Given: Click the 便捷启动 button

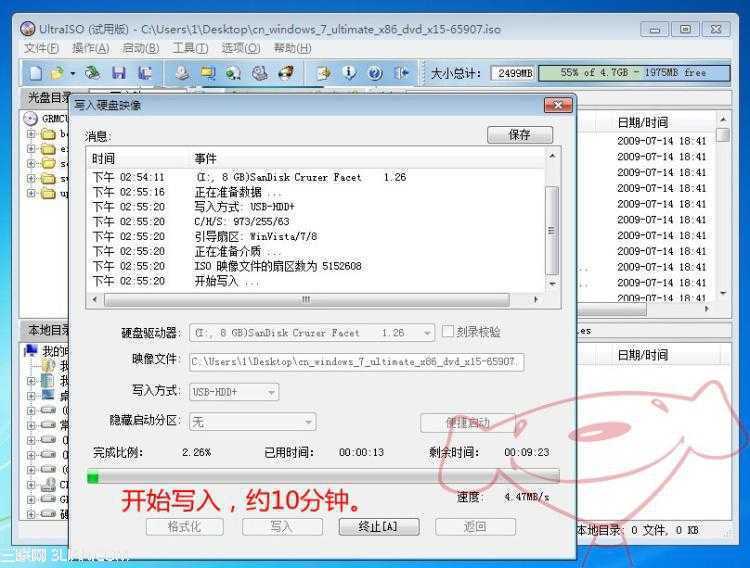Looking at the screenshot, I should [x=467, y=423].
